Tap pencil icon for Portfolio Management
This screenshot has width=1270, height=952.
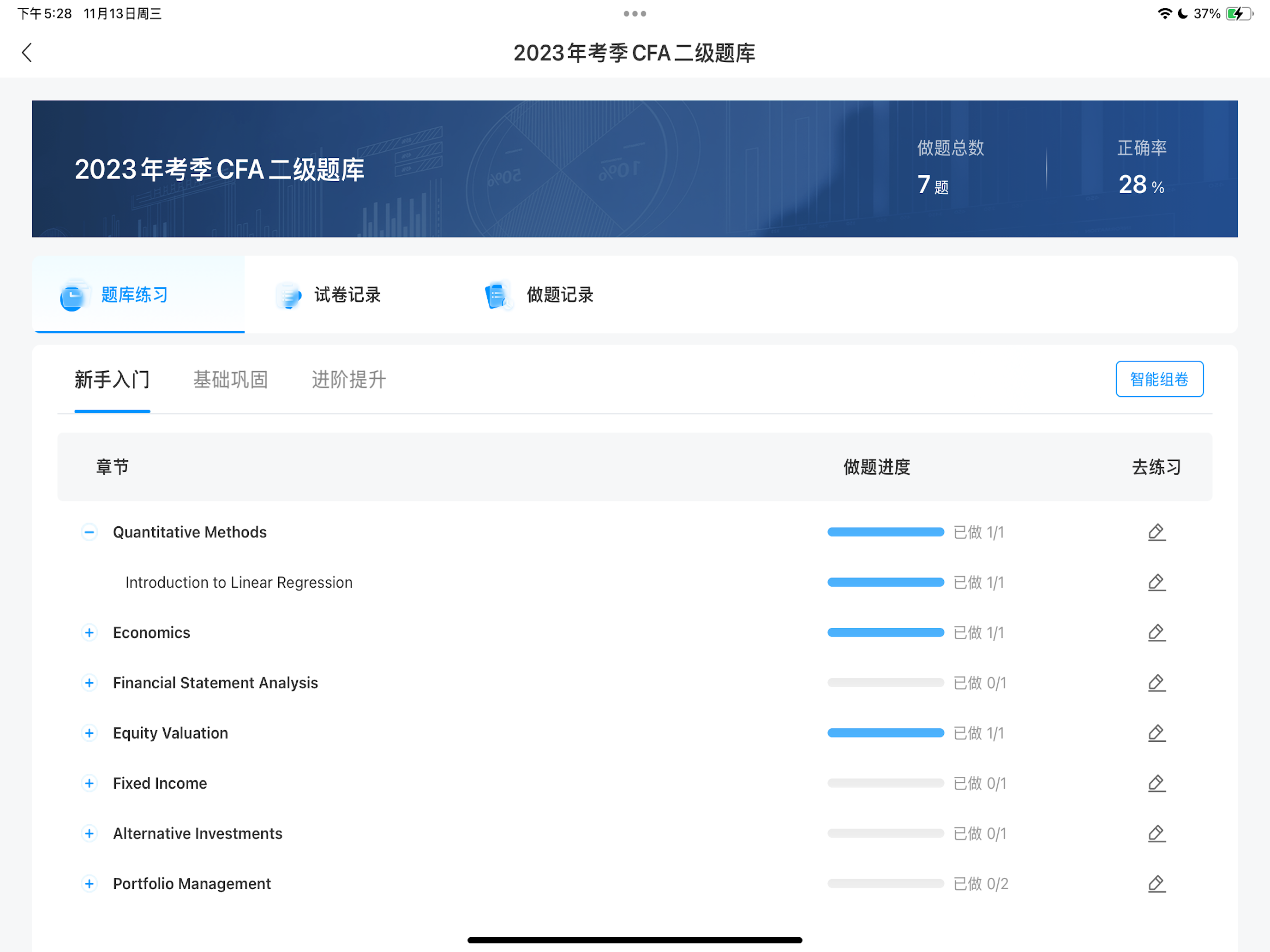tap(1156, 884)
